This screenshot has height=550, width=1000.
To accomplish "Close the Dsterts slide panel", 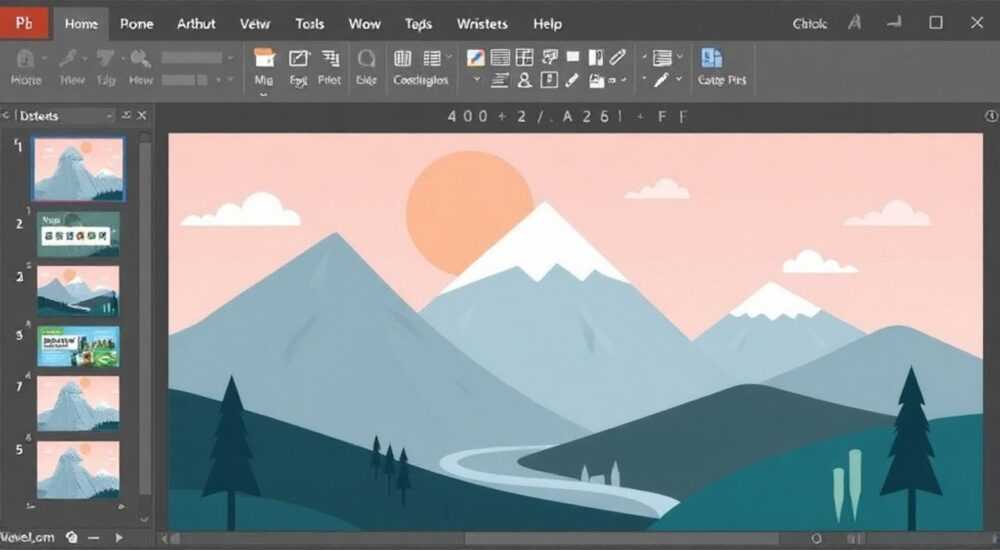I will [x=142, y=115].
